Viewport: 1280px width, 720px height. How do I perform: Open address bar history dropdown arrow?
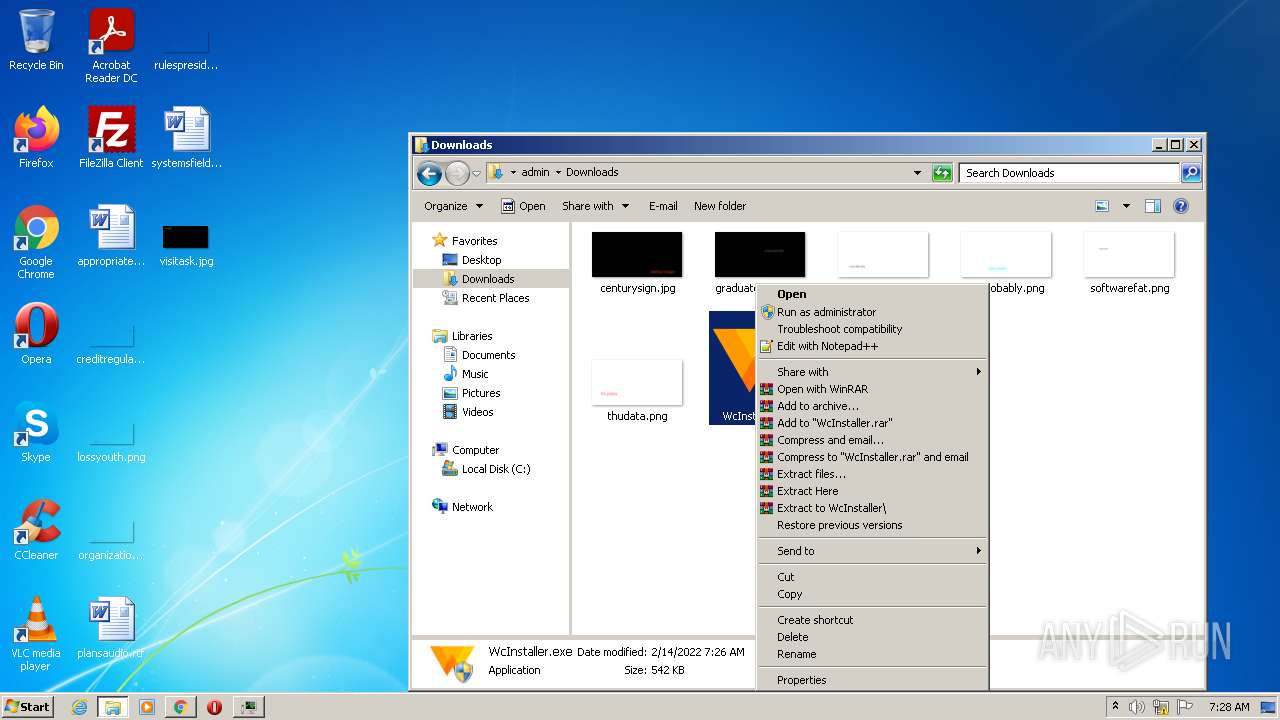(x=917, y=173)
